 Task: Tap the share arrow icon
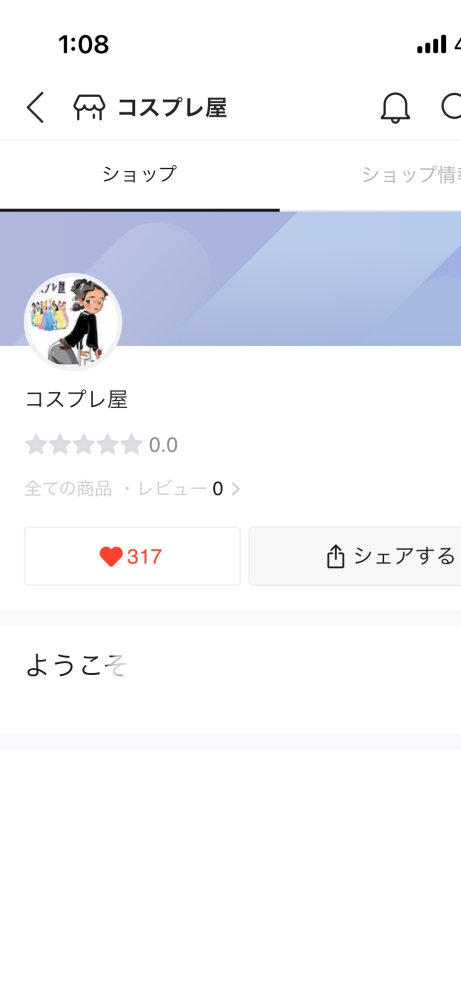click(336, 557)
